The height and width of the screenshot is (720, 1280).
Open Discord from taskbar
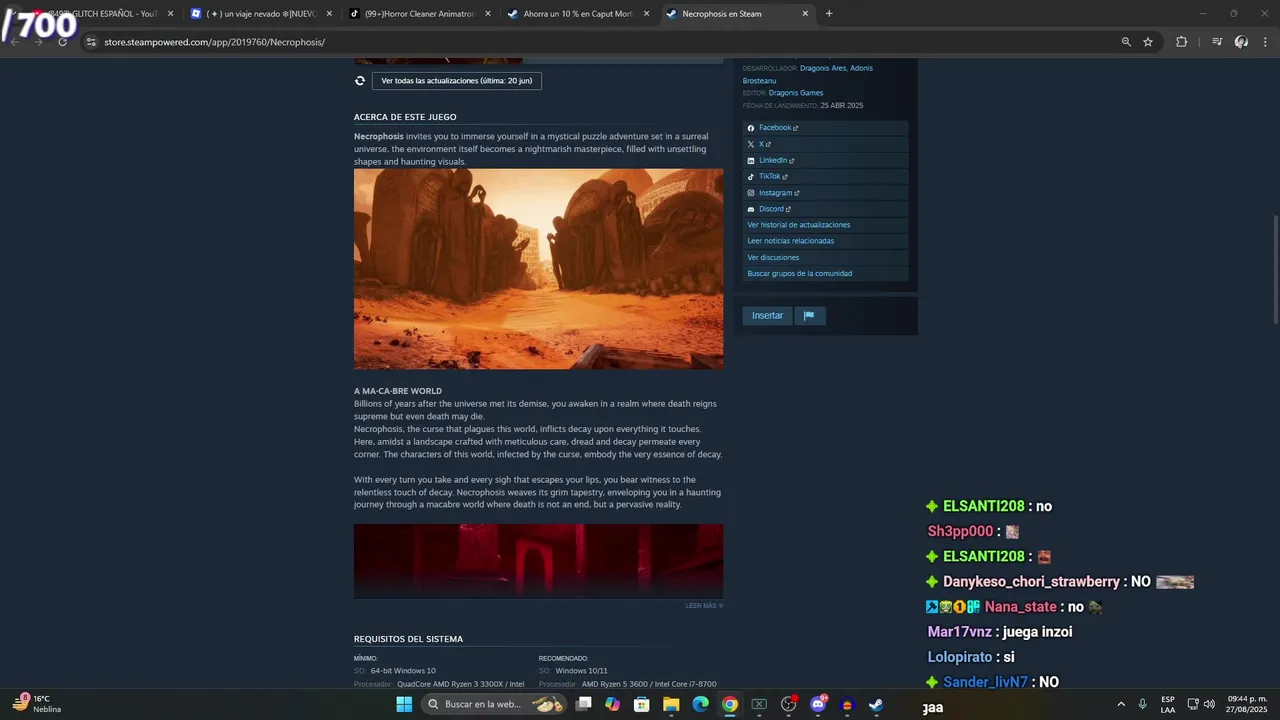[x=818, y=704]
